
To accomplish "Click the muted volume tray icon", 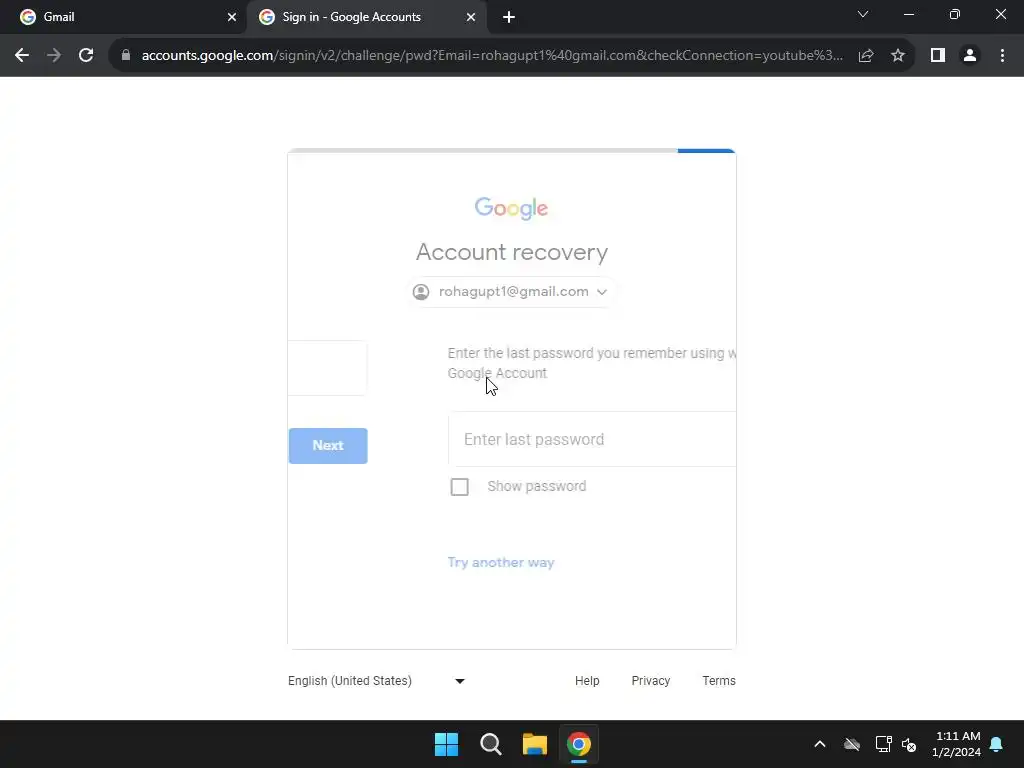I will click(909, 744).
